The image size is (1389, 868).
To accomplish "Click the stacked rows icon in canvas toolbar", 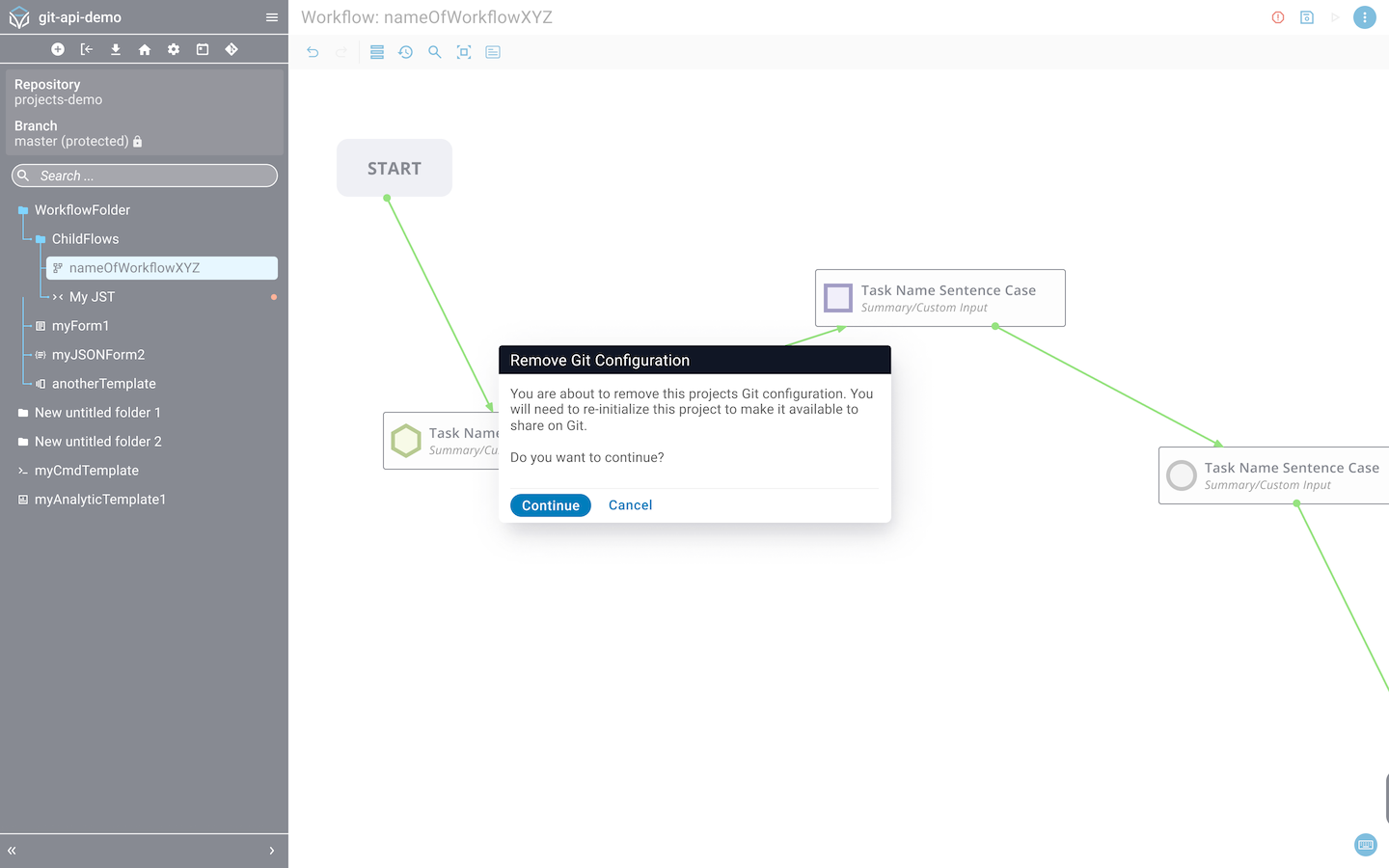I will pos(377,52).
